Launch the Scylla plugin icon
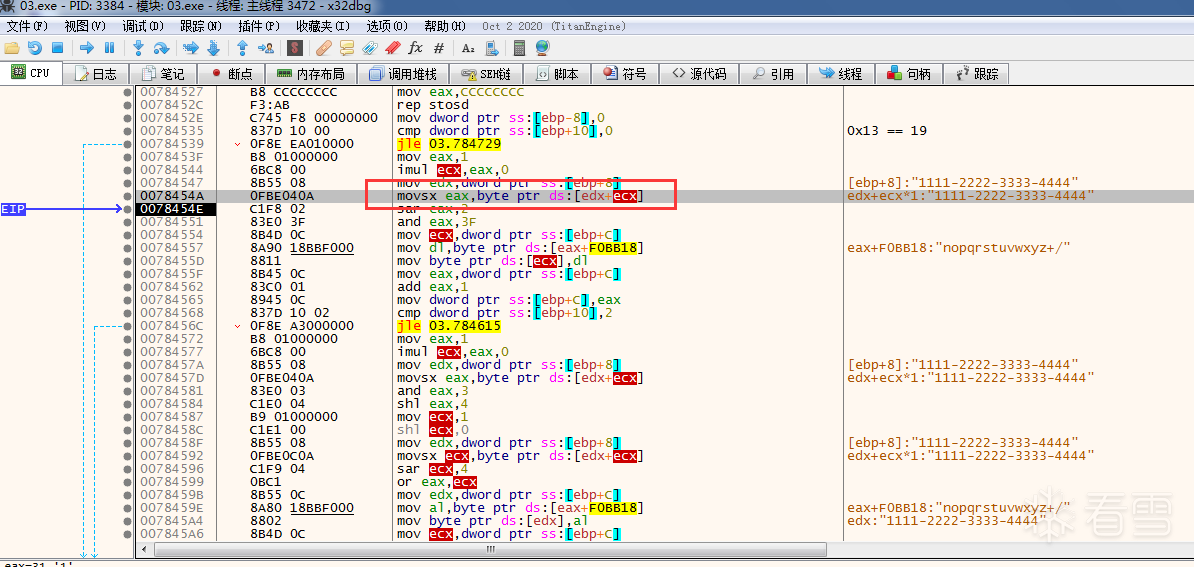Screen dimensions: 1194x567 tap(295, 48)
